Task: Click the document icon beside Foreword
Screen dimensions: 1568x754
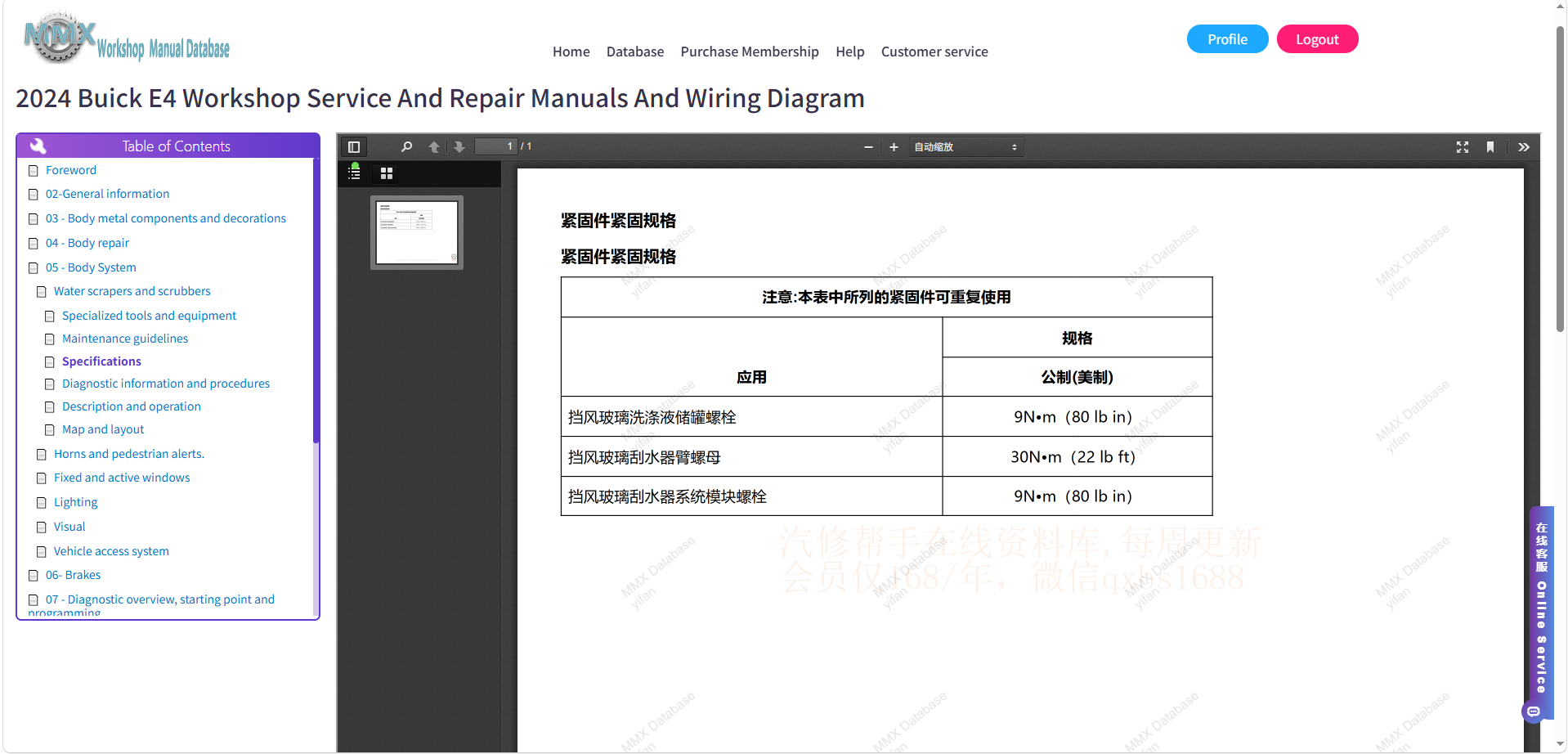Action: click(x=34, y=171)
